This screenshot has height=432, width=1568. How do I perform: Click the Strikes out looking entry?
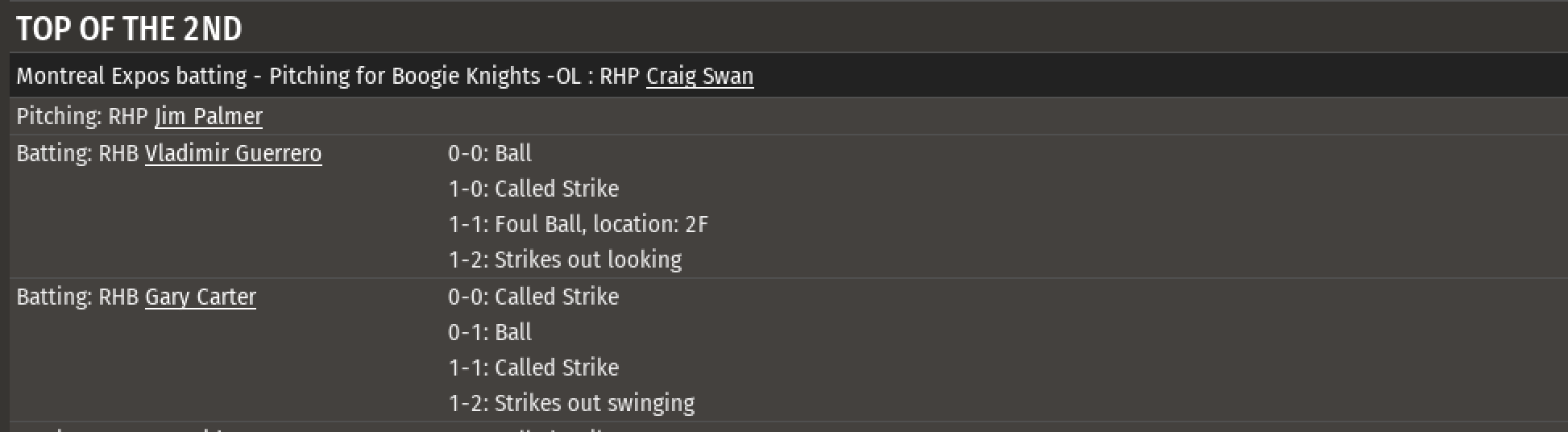point(565,260)
